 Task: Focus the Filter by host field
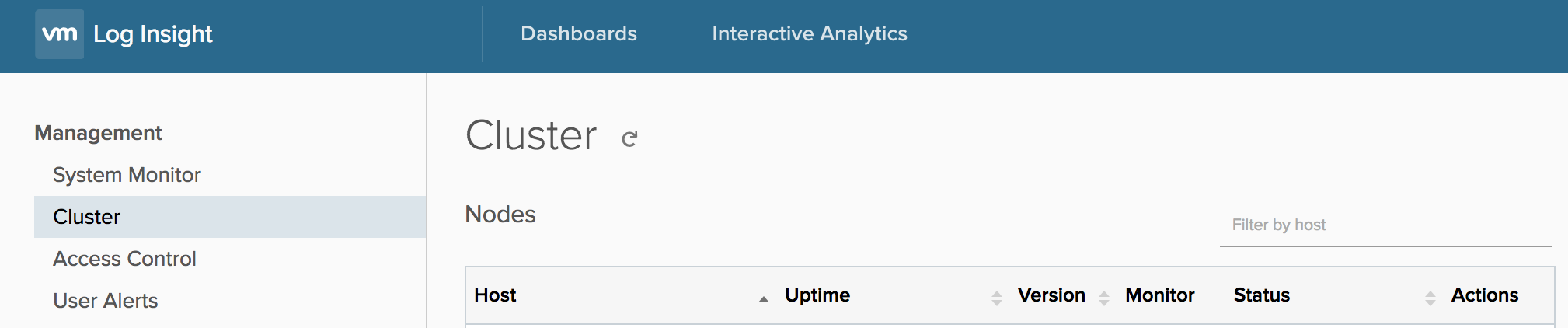pos(1385,225)
